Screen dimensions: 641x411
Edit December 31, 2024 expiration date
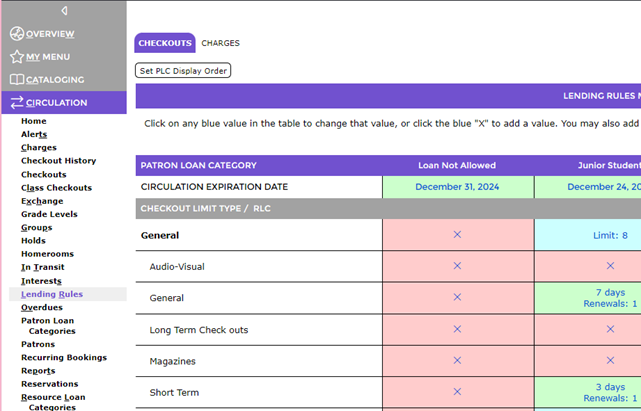457,187
